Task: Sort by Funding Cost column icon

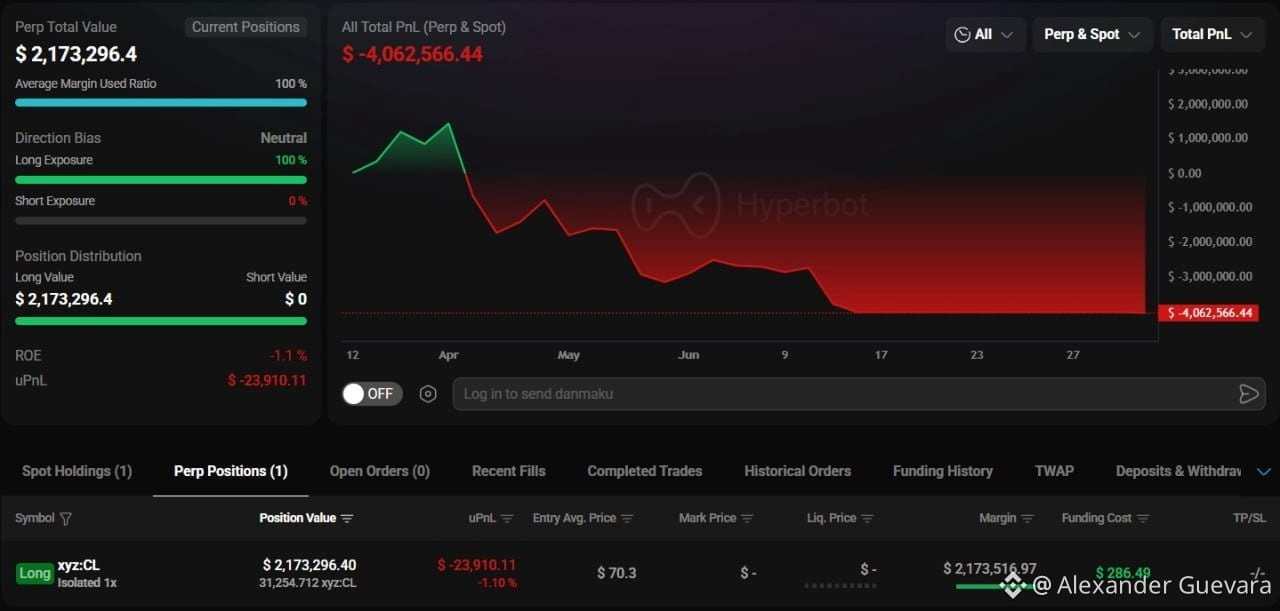Action: pos(1143,519)
